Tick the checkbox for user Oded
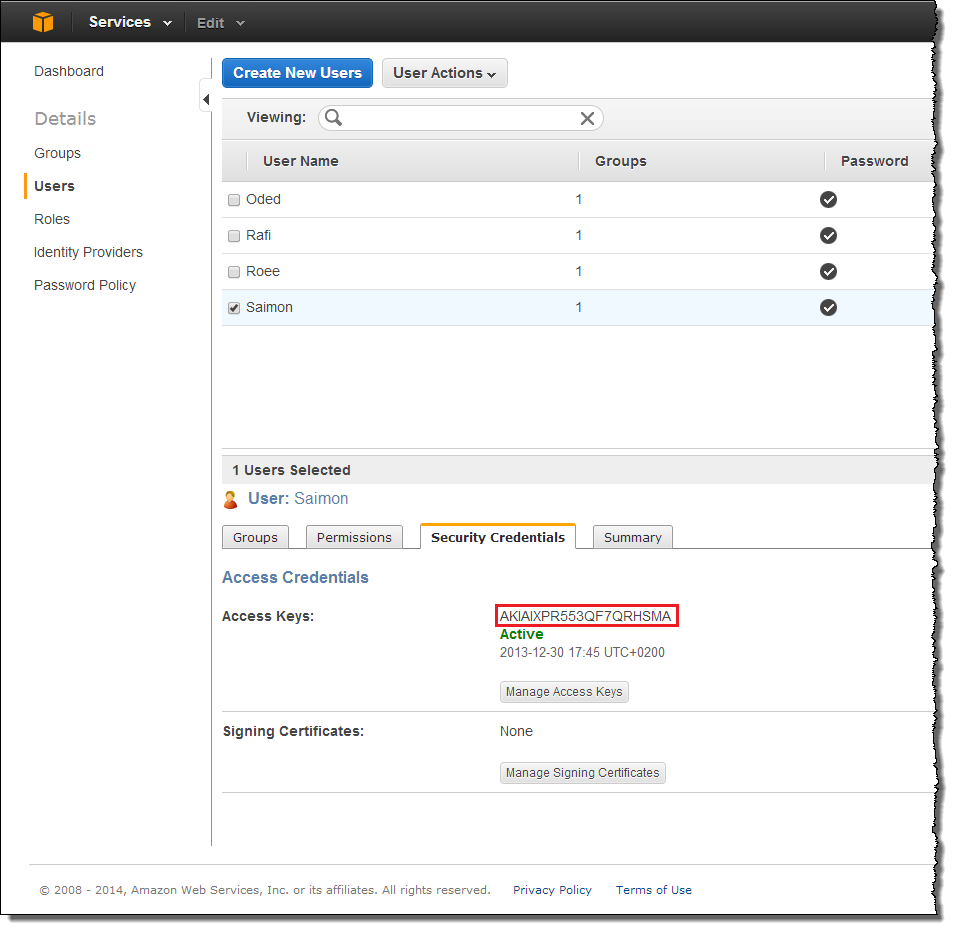Viewport: 954px width, 930px height. click(234, 200)
